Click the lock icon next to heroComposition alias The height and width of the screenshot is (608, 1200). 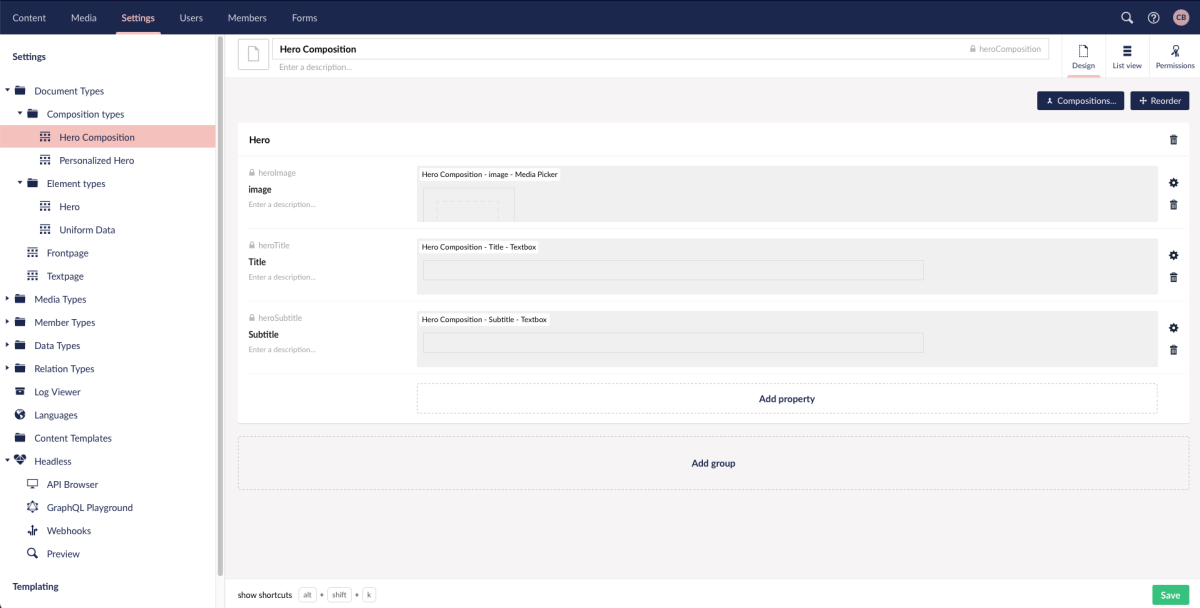[972, 49]
